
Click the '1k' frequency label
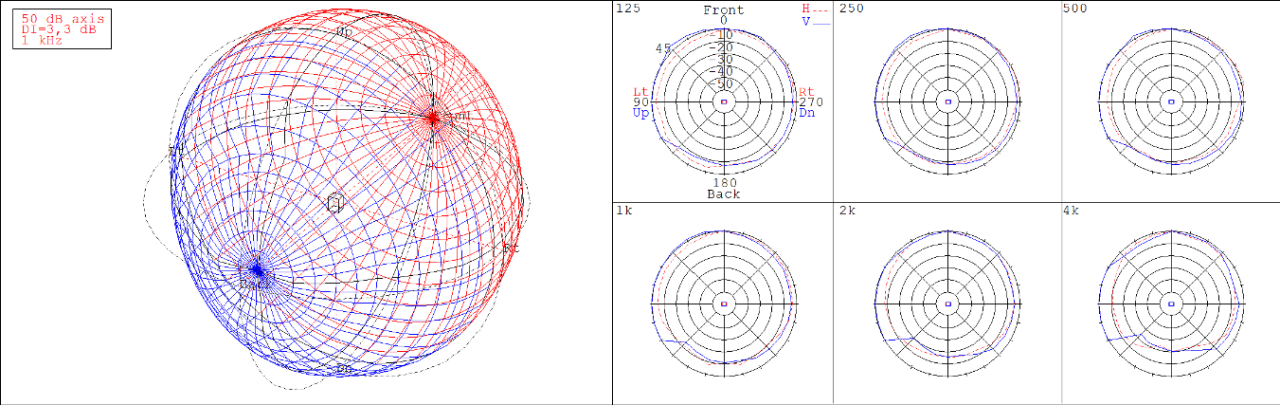tap(624, 209)
